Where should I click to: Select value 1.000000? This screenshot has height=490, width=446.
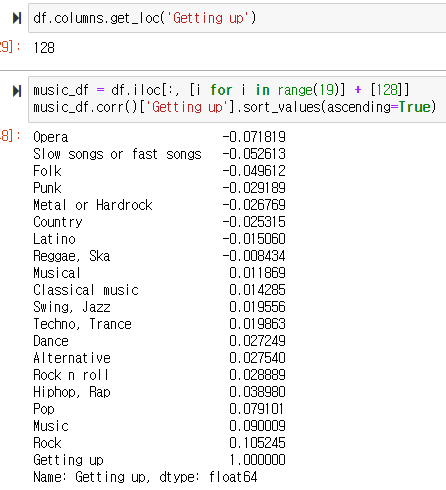point(257,460)
